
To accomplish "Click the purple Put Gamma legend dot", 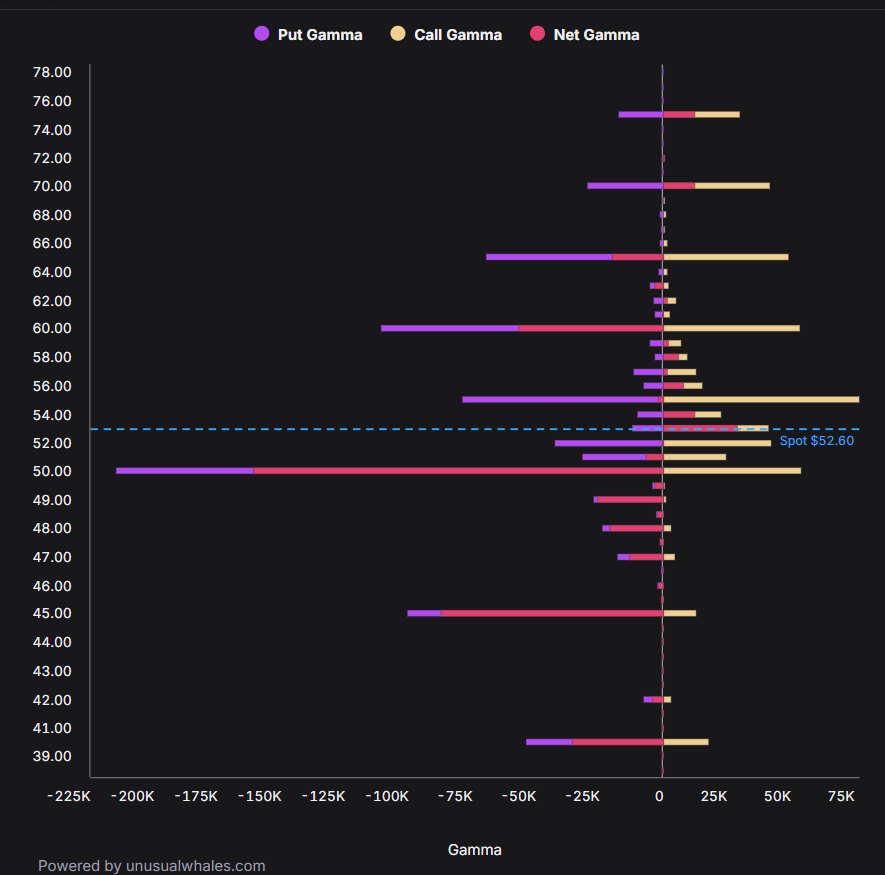I will coord(261,34).
